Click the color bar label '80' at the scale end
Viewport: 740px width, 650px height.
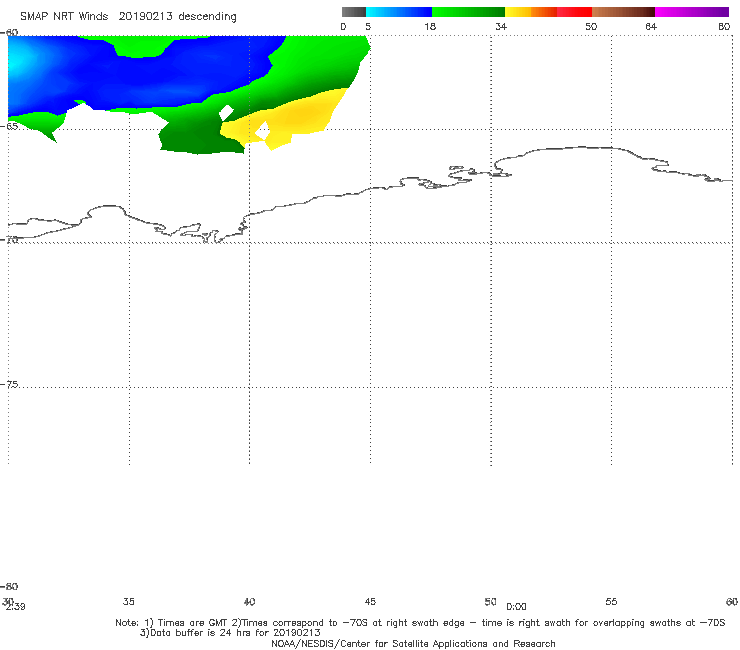point(724,26)
